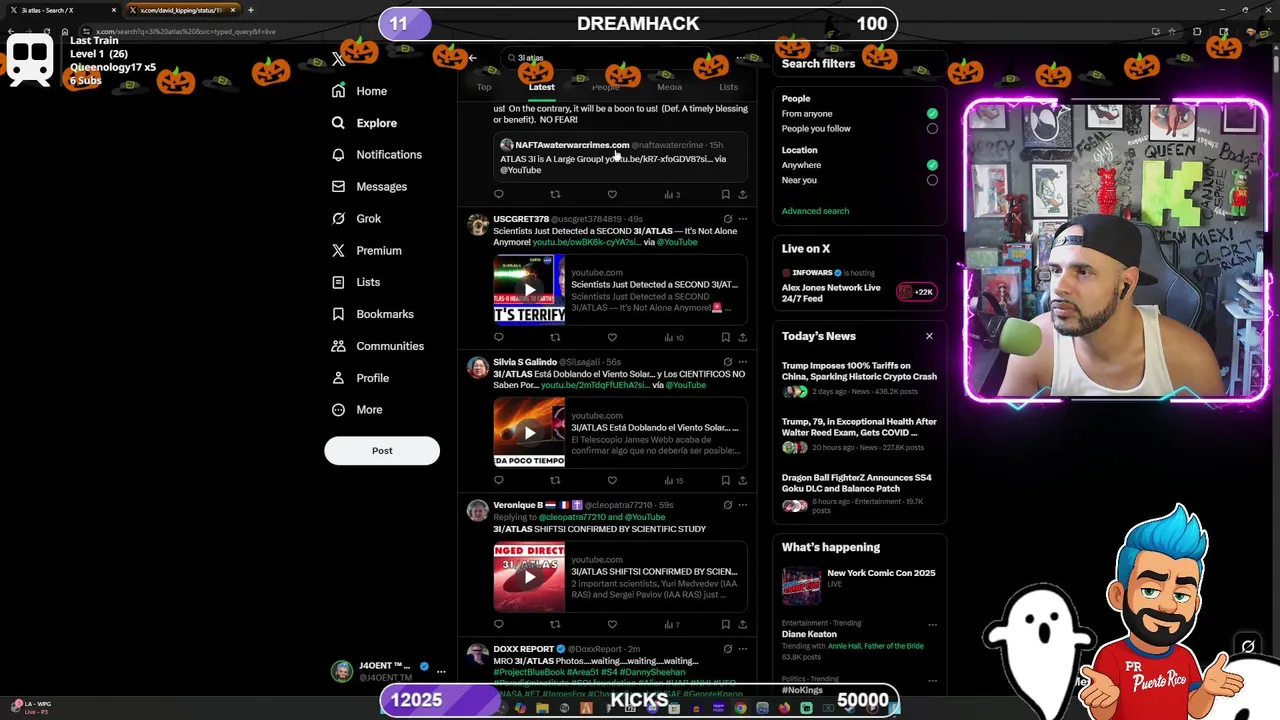Click the back arrow beside the search box

pyautogui.click(x=473, y=58)
